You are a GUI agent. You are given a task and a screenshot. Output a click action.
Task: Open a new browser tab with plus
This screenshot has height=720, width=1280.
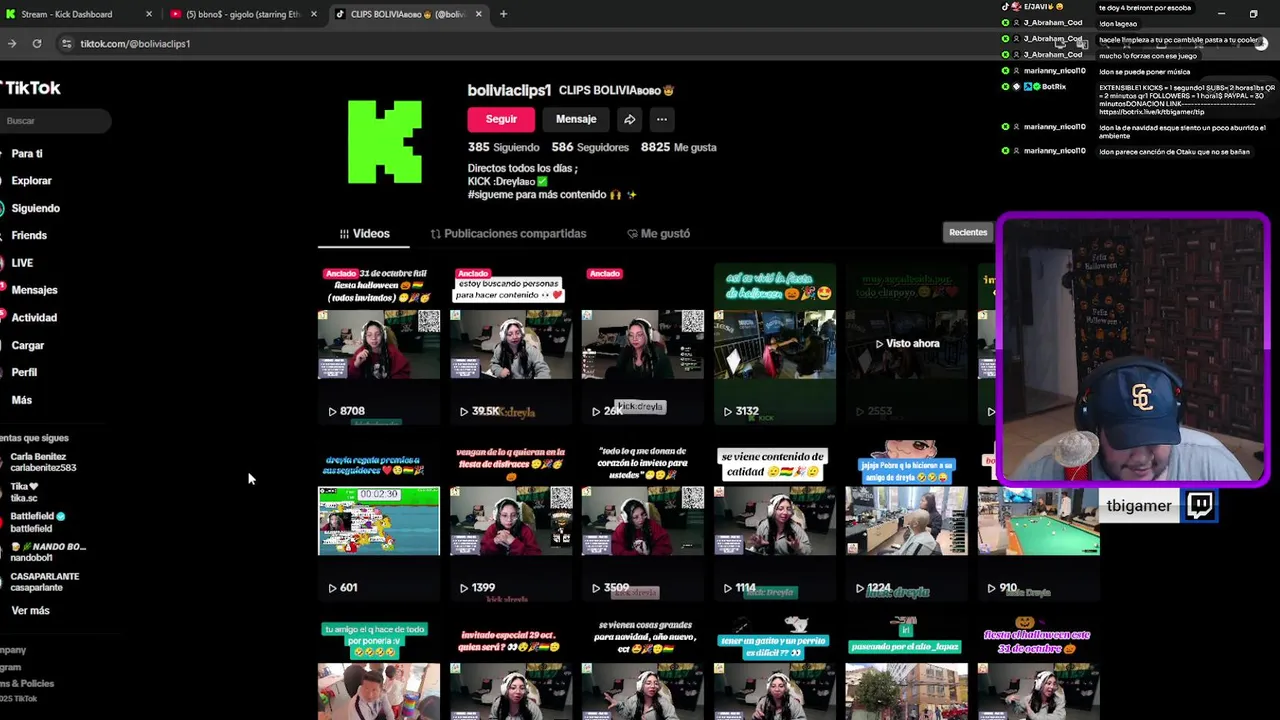pos(503,14)
